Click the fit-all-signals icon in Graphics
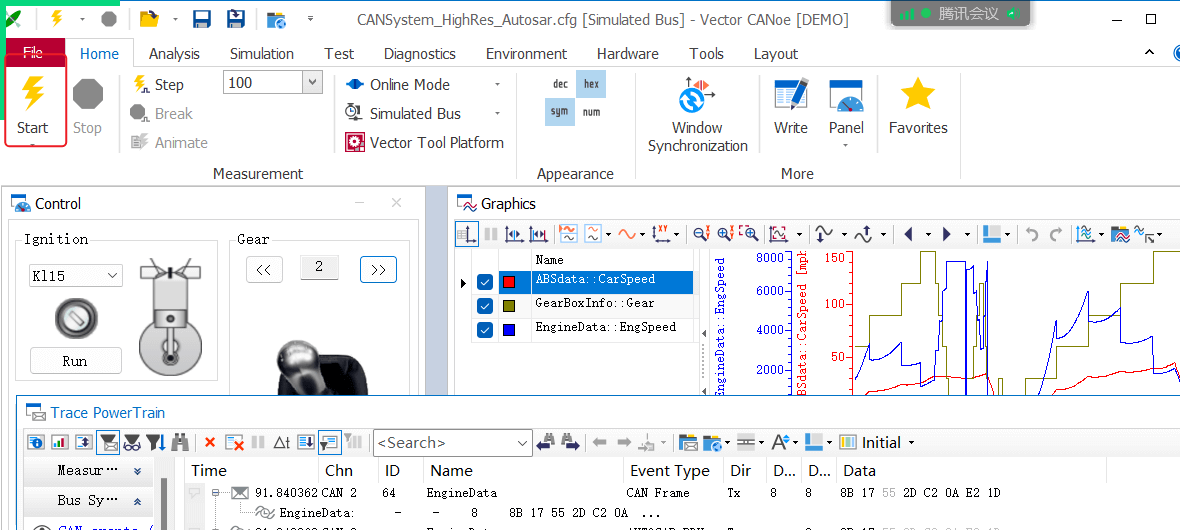This screenshot has width=1180, height=530. pos(778,234)
